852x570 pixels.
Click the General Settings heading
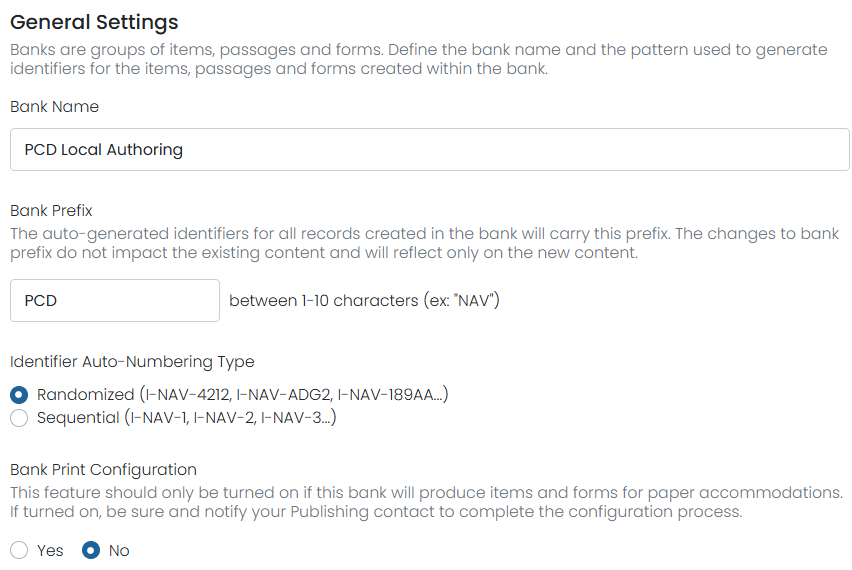94,22
